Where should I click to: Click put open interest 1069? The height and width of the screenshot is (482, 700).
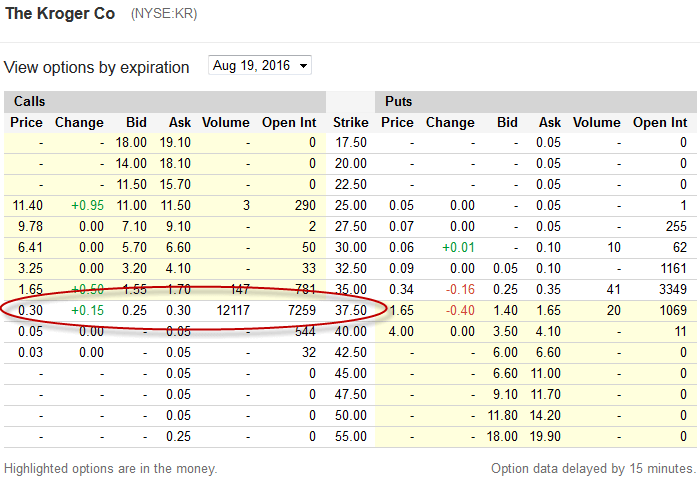[673, 310]
